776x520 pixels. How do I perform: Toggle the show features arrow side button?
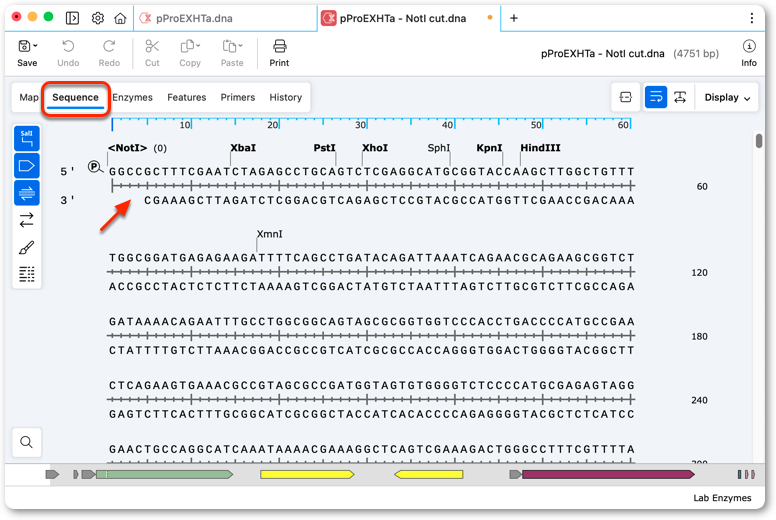pyautogui.click(x=27, y=166)
